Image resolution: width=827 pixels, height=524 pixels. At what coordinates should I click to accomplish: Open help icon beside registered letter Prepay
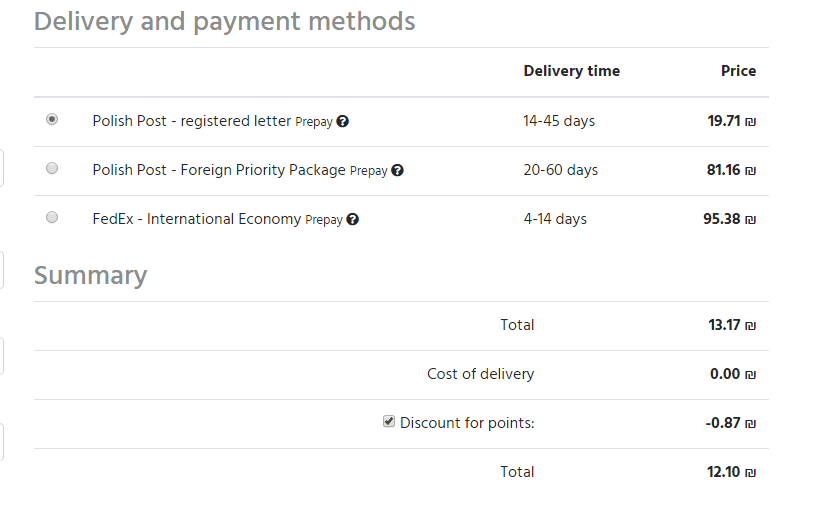pos(343,122)
